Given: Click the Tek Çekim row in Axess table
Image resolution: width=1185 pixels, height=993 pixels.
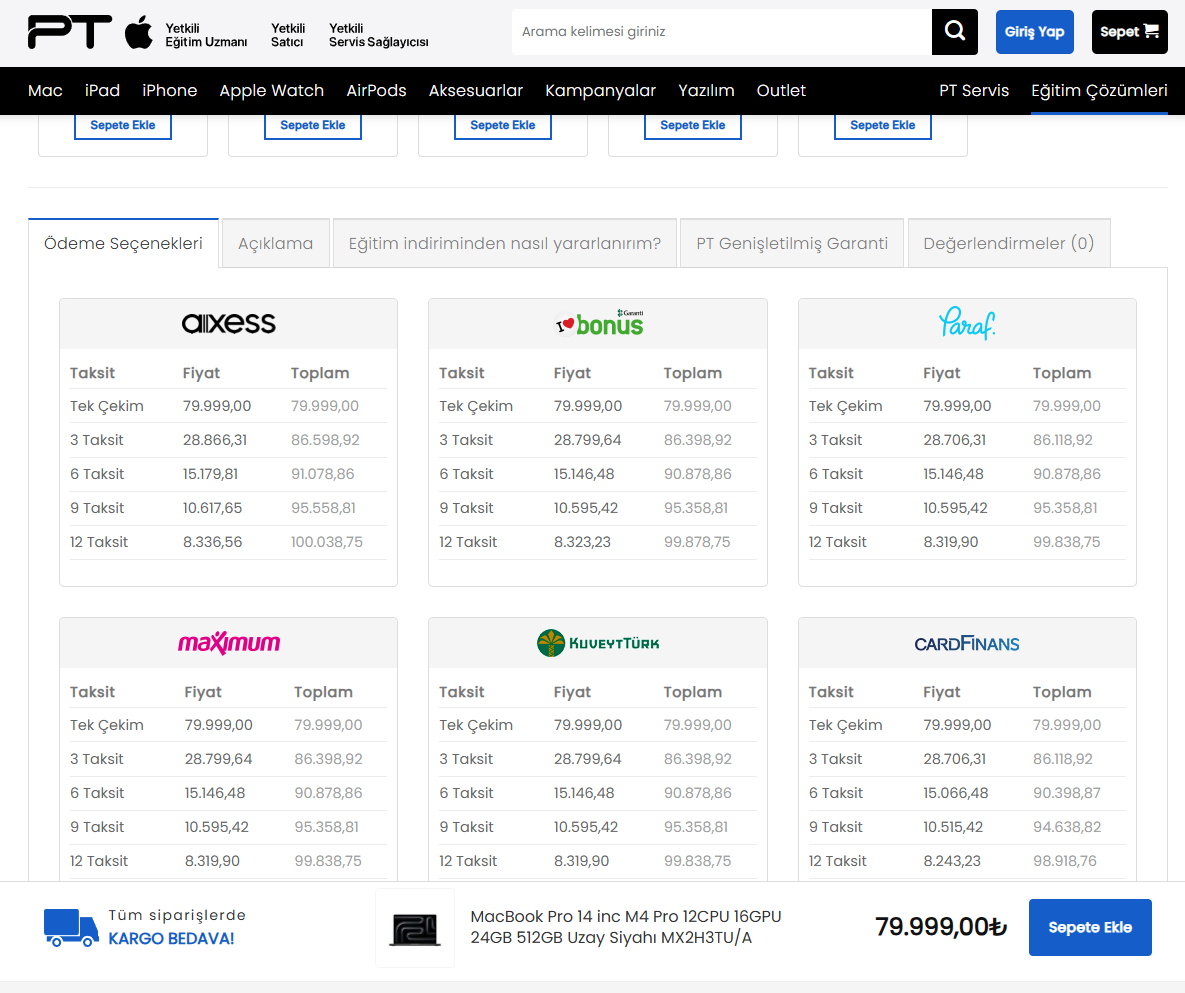Looking at the screenshot, I should 228,406.
